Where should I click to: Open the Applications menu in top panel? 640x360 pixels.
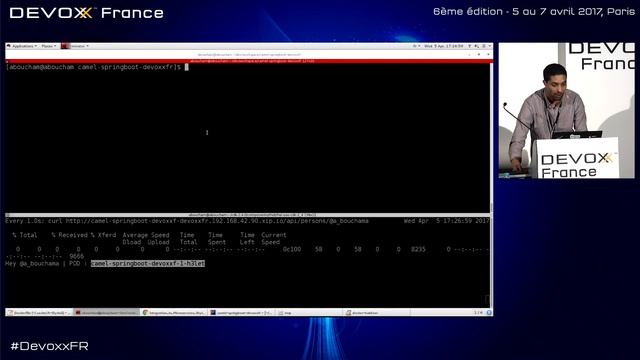point(22,46)
